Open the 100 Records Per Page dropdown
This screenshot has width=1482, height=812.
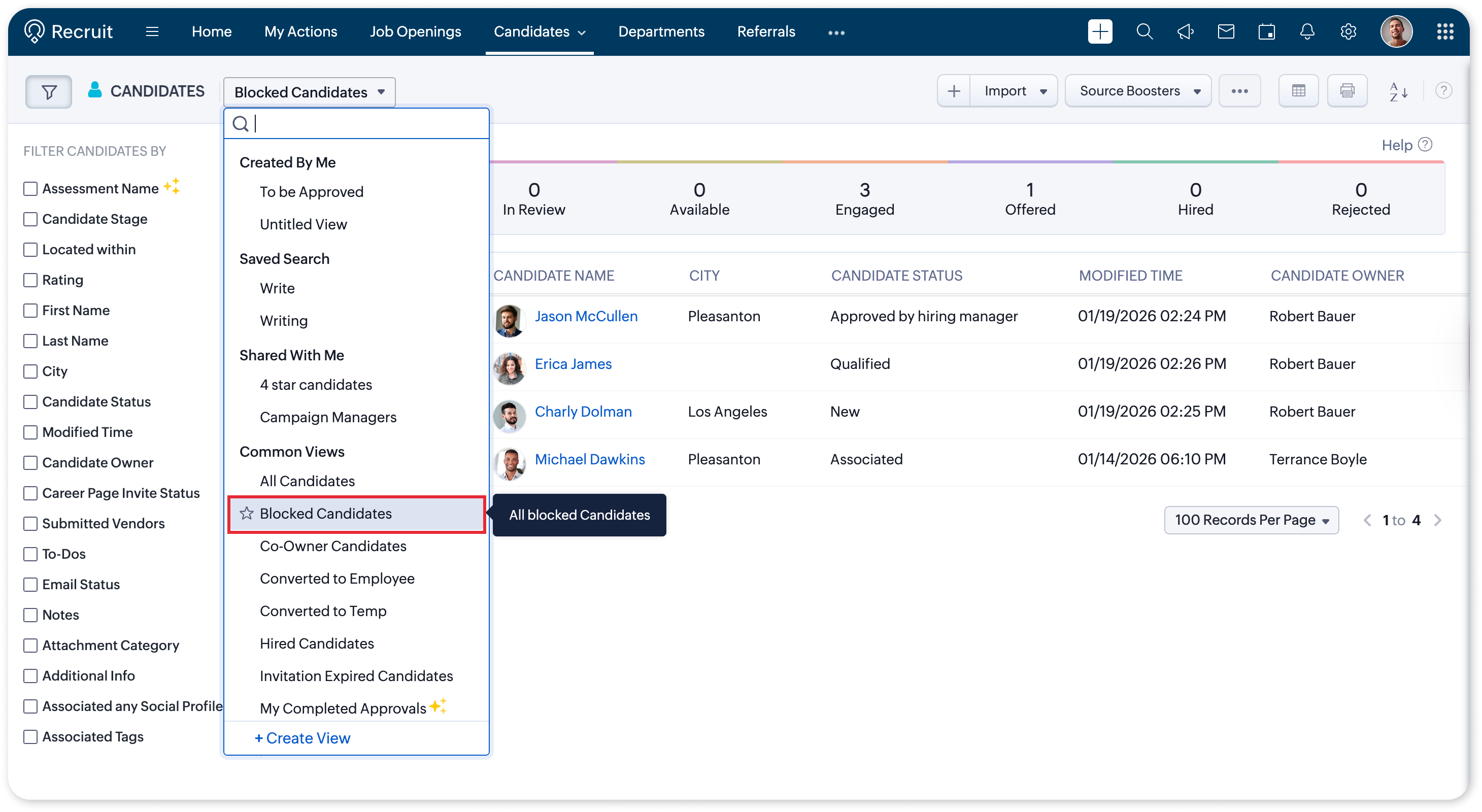pos(1251,520)
